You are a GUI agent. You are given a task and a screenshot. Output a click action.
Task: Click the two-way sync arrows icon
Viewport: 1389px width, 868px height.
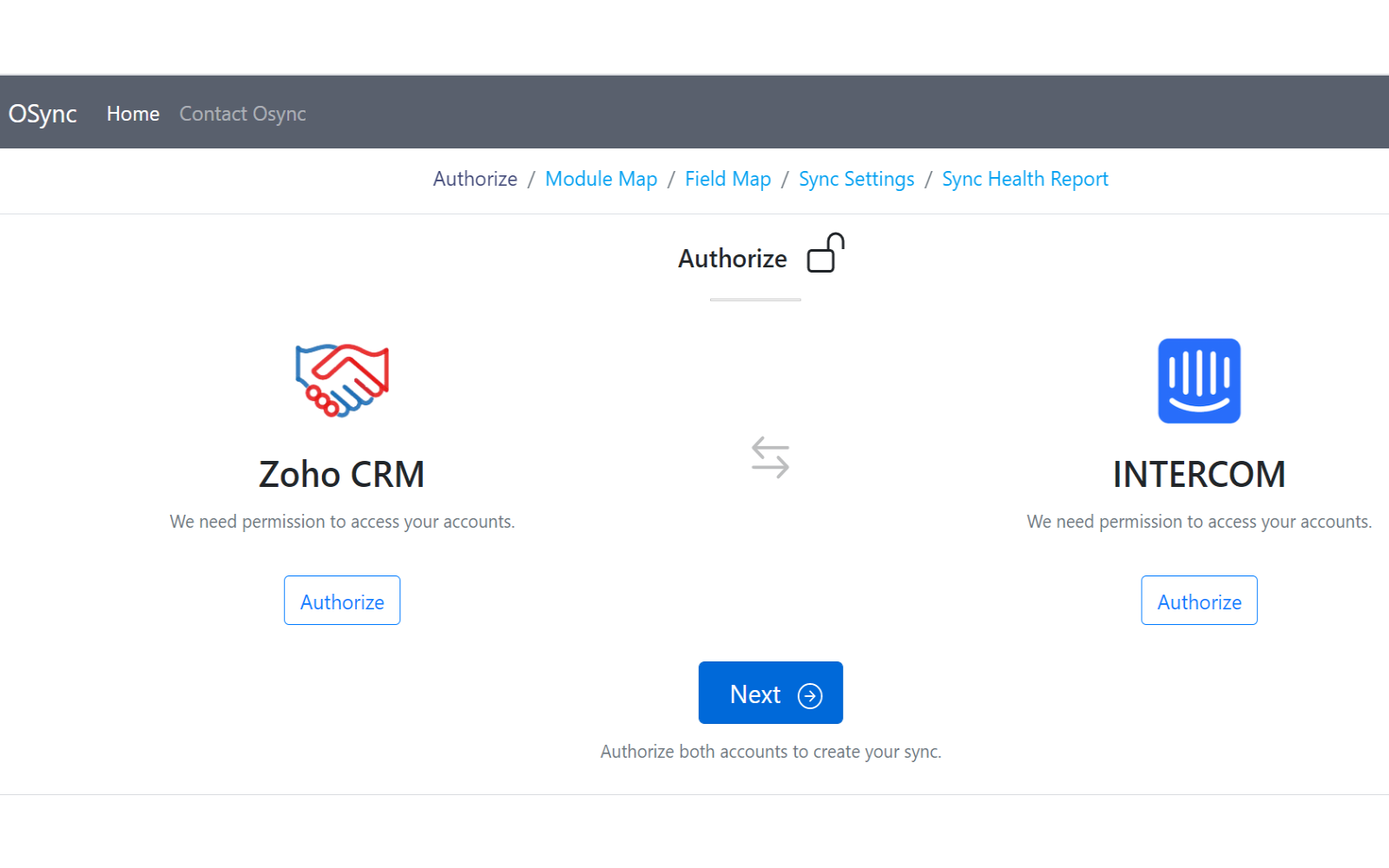[771, 457]
